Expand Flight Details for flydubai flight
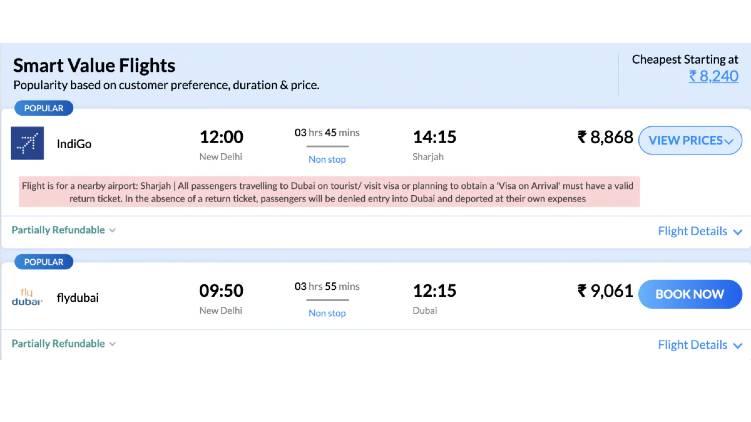 tap(700, 345)
